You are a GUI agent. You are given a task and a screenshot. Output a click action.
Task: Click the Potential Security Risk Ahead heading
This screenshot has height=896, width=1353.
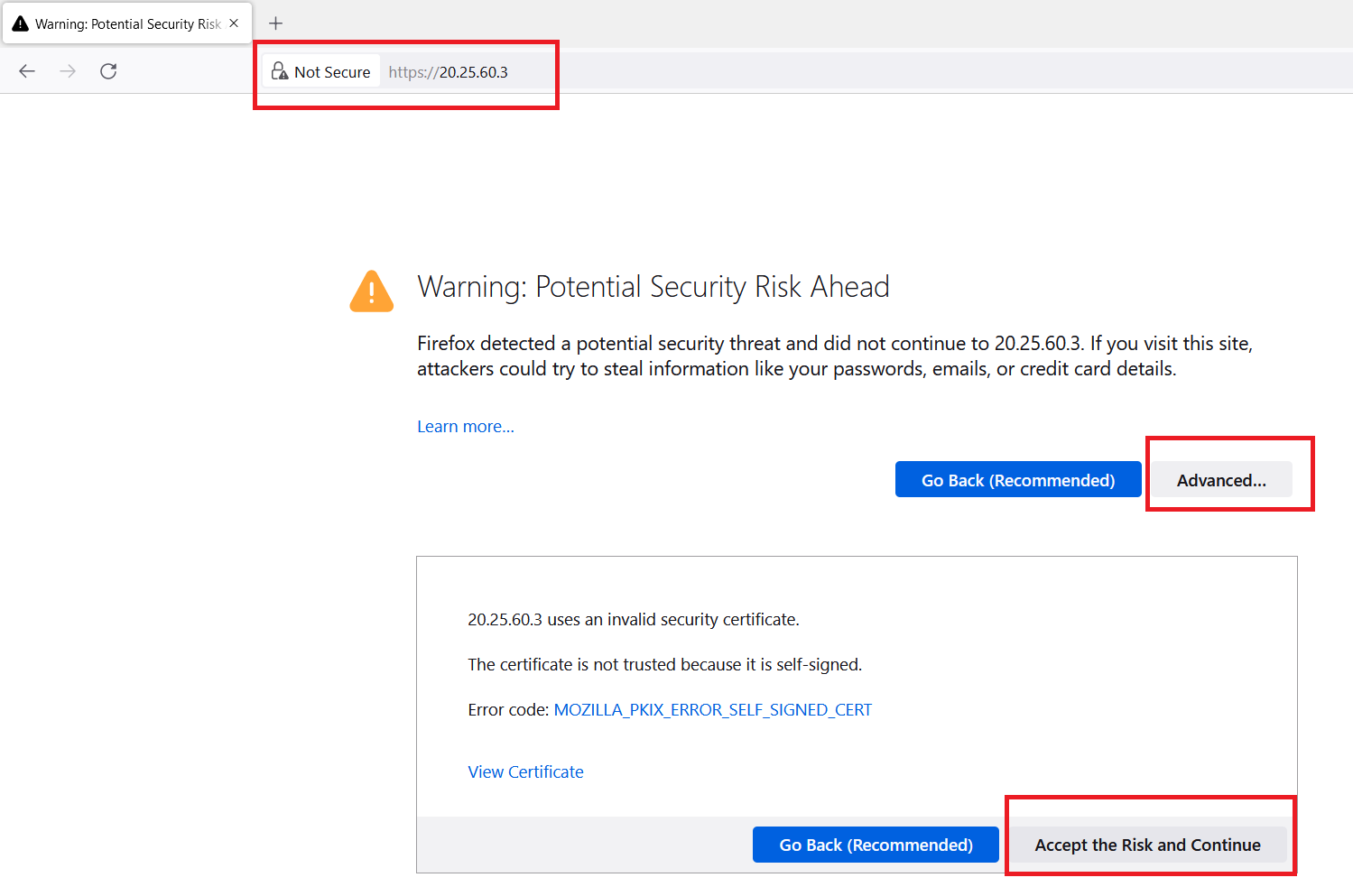[x=653, y=287]
